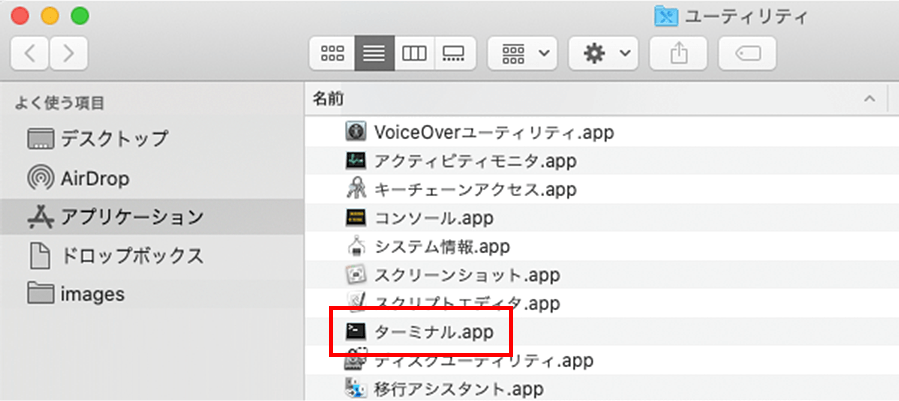Click the よく使う項目 sidebar heading
This screenshot has width=899, height=401.
pos(59,103)
